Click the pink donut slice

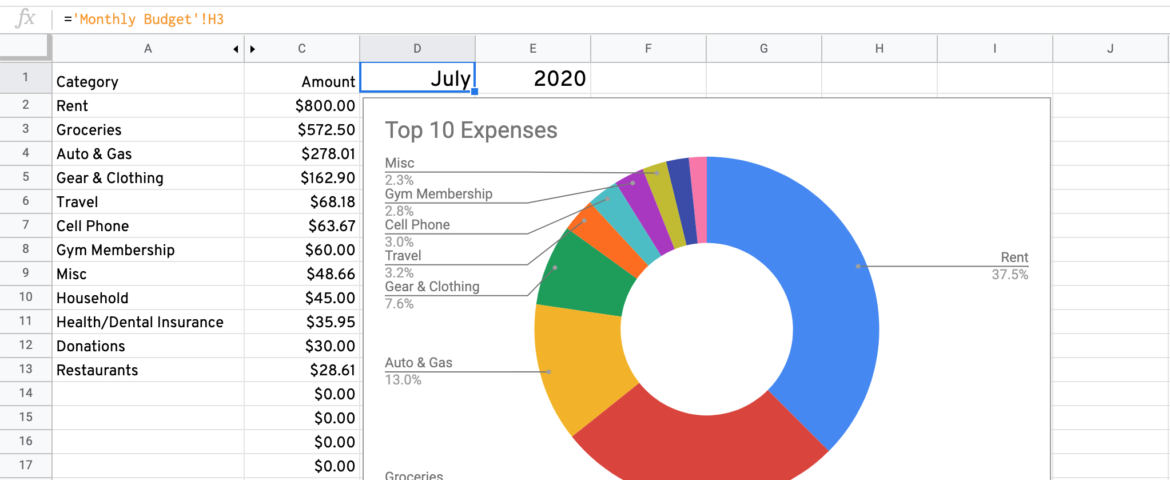(x=698, y=199)
